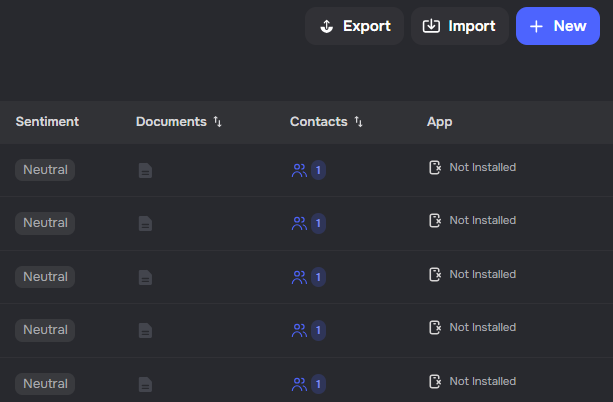View contacts icon in third row
The image size is (613, 402).
click(298, 277)
